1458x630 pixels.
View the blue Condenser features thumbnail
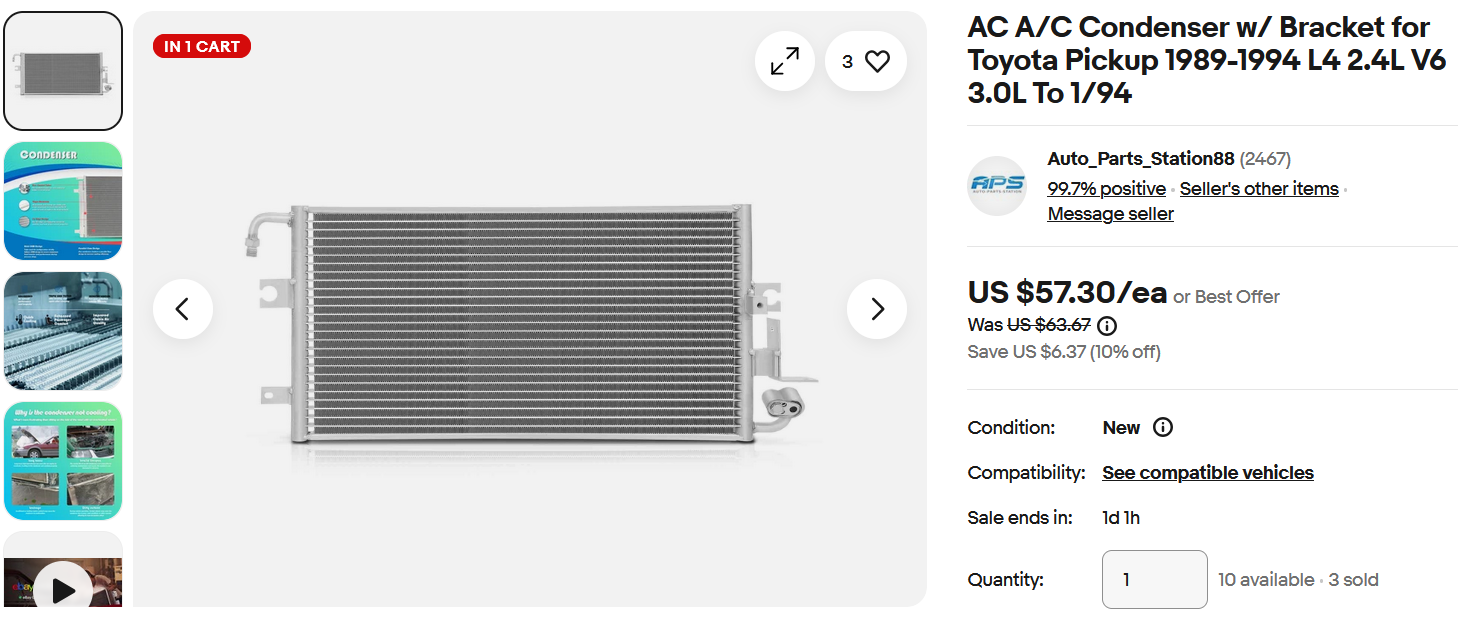click(x=63, y=201)
